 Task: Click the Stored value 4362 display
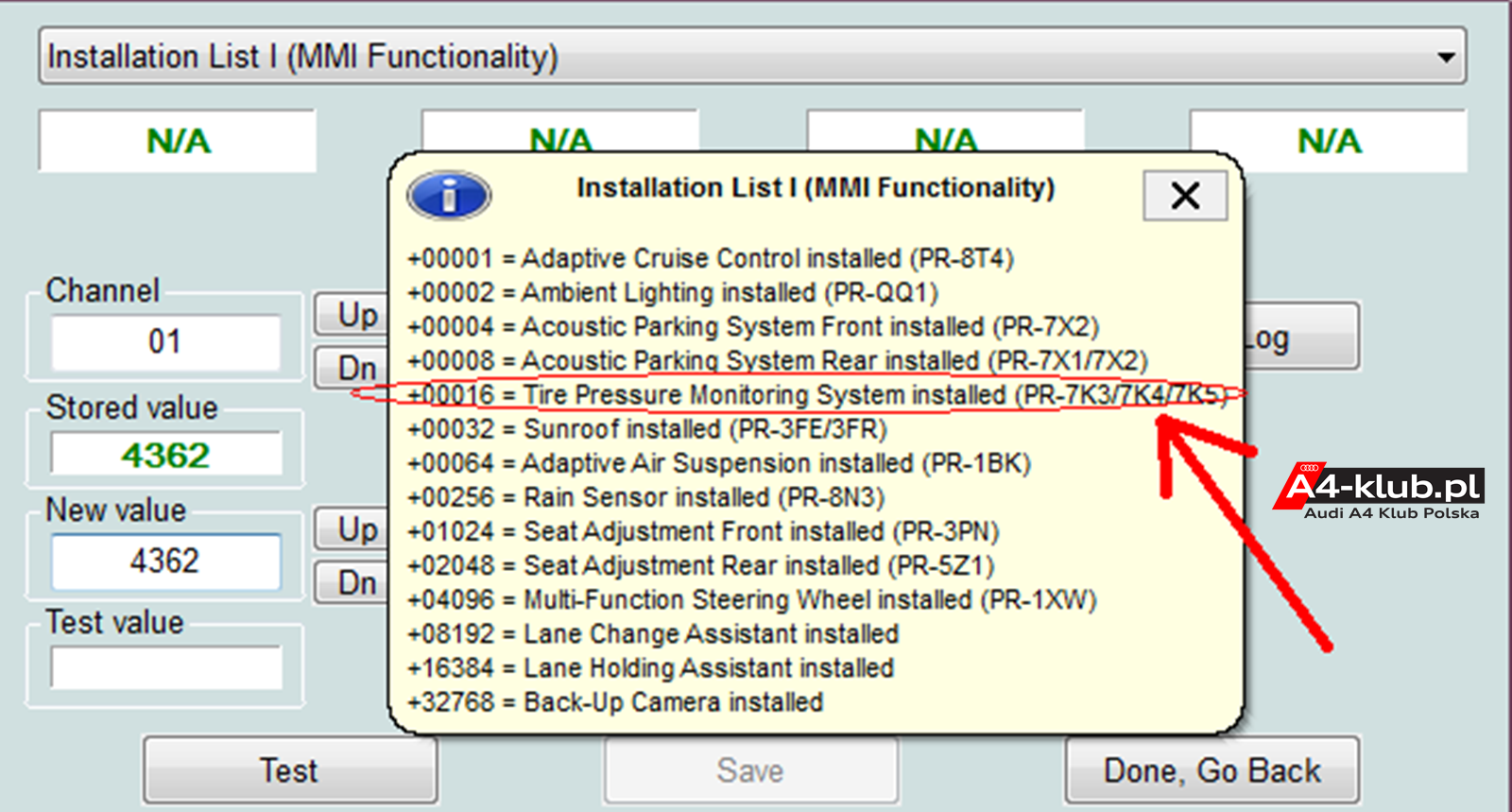tap(165, 455)
